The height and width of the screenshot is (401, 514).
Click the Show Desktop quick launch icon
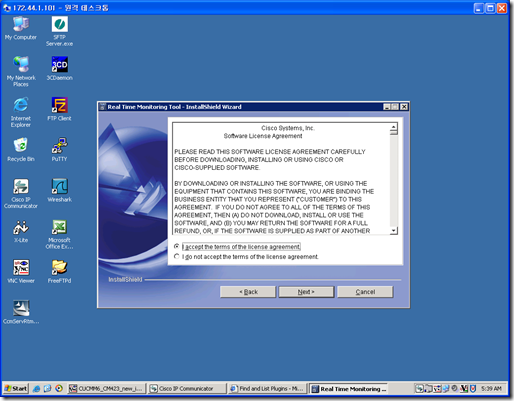tap(48, 389)
